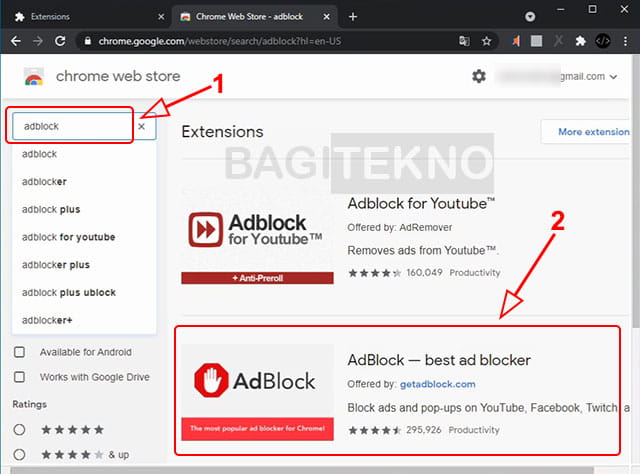Reload the Chrome Web Store page
This screenshot has width=640, height=474.
[x=60, y=41]
